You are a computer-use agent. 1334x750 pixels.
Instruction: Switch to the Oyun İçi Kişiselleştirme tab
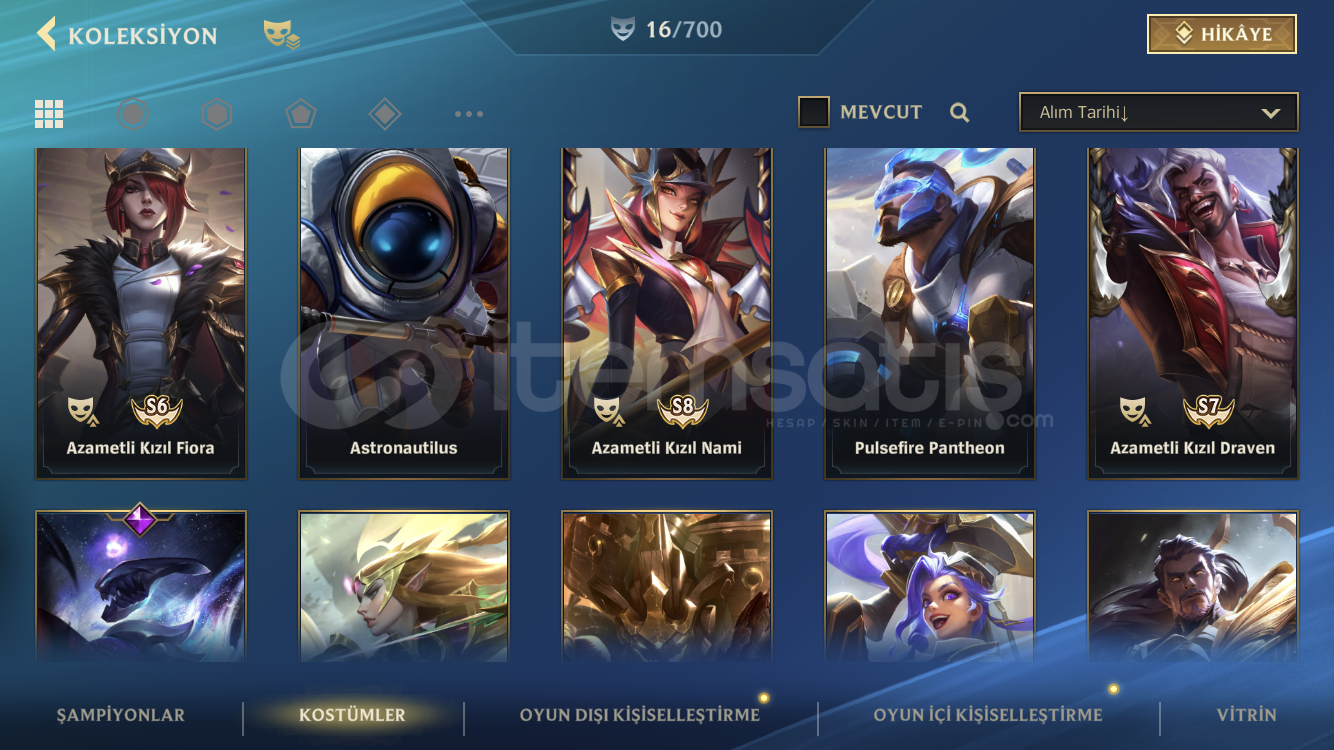click(x=988, y=715)
